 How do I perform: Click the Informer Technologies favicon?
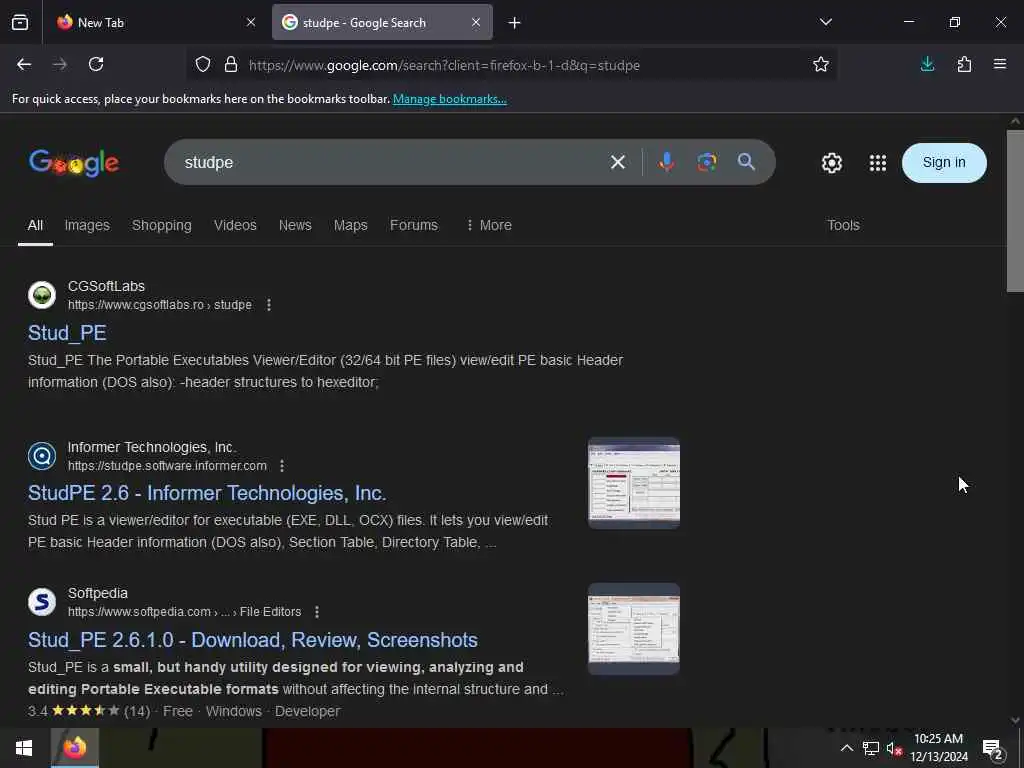click(42, 456)
